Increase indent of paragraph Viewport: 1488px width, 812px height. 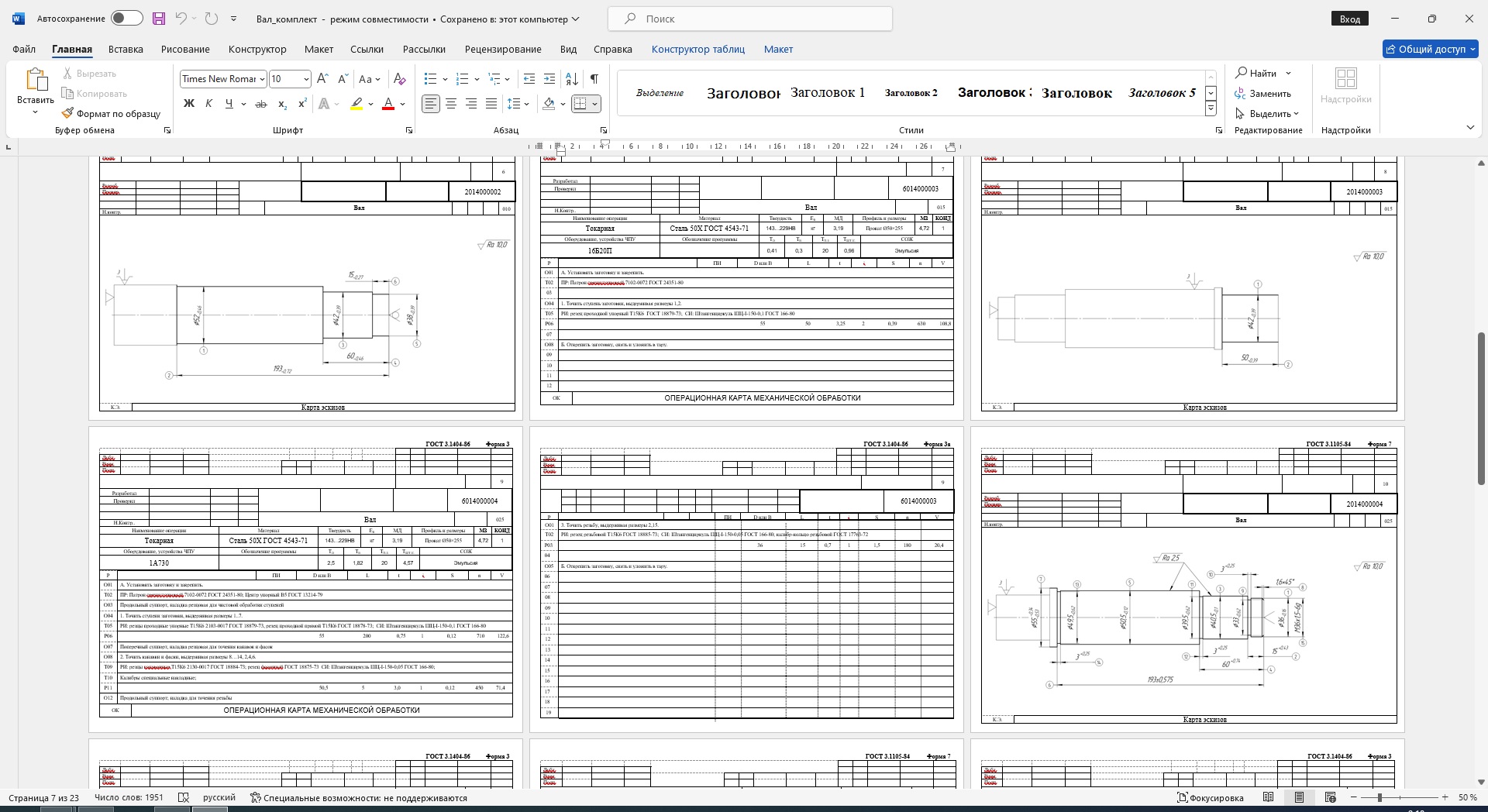549,79
